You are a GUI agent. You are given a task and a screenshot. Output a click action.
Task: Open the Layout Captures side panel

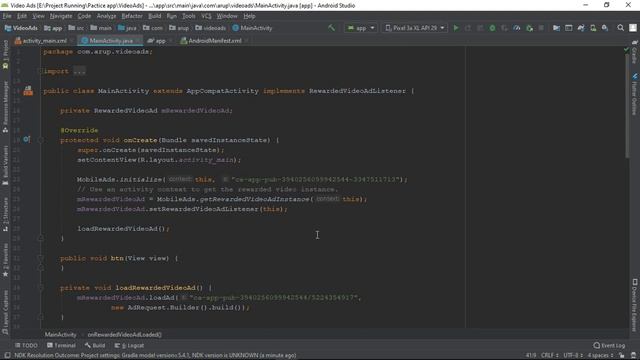tap(5, 312)
